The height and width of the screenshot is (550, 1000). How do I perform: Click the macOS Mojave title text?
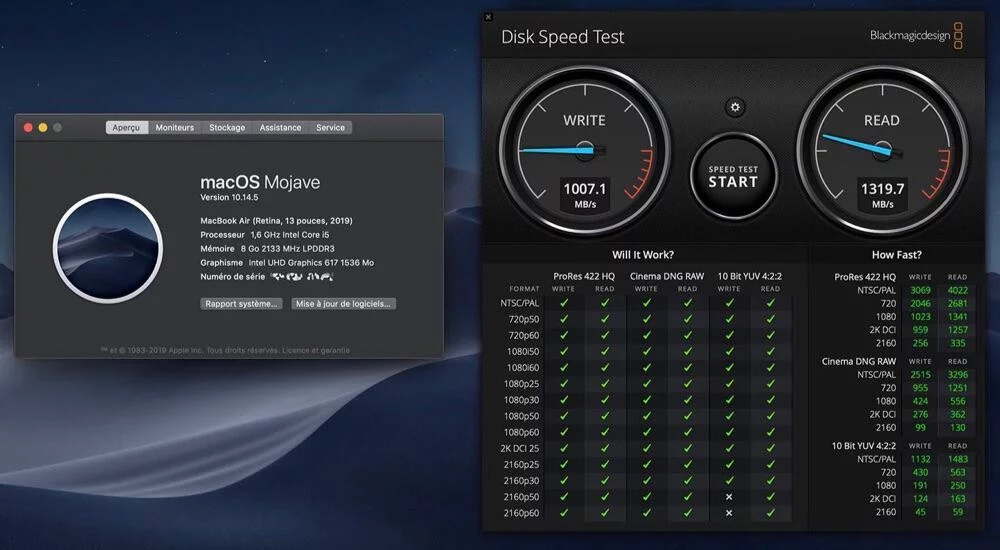[260, 182]
